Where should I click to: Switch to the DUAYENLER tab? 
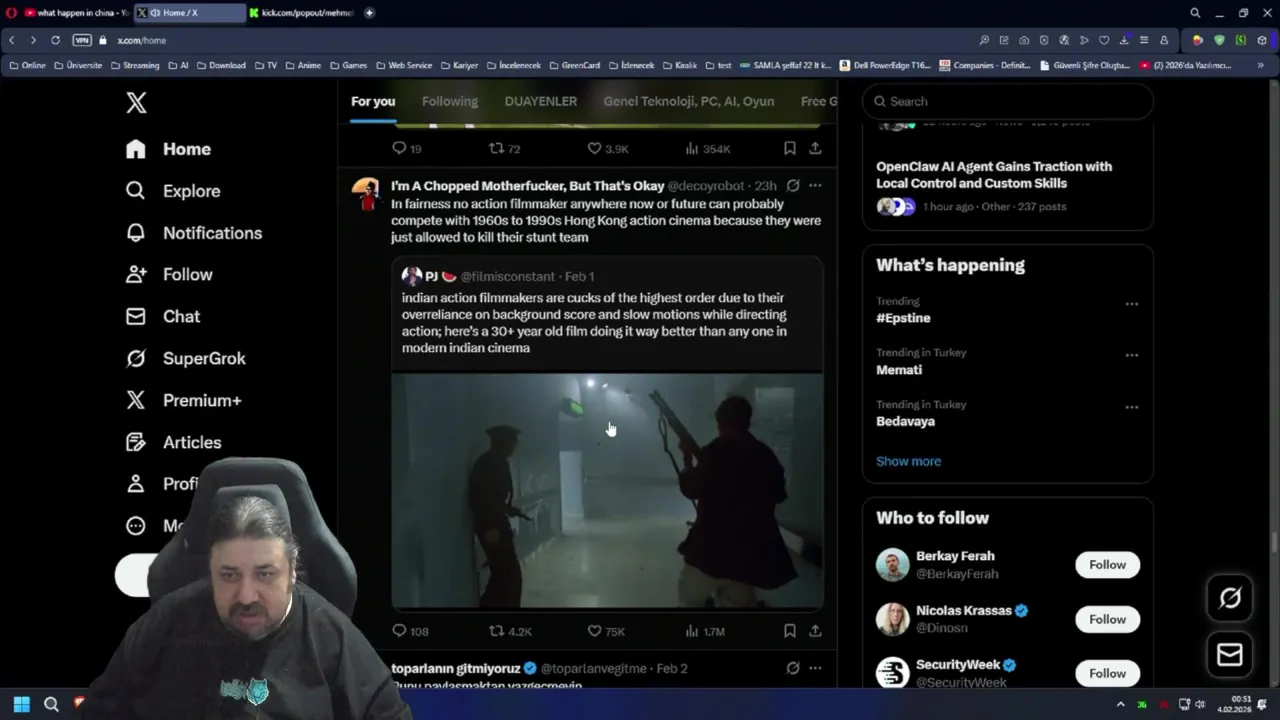point(541,101)
